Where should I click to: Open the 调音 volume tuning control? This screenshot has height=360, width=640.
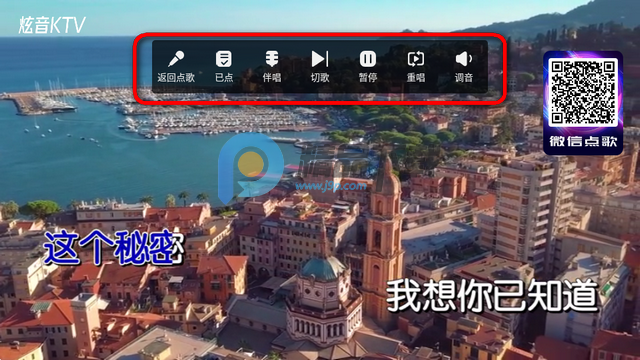tap(464, 66)
